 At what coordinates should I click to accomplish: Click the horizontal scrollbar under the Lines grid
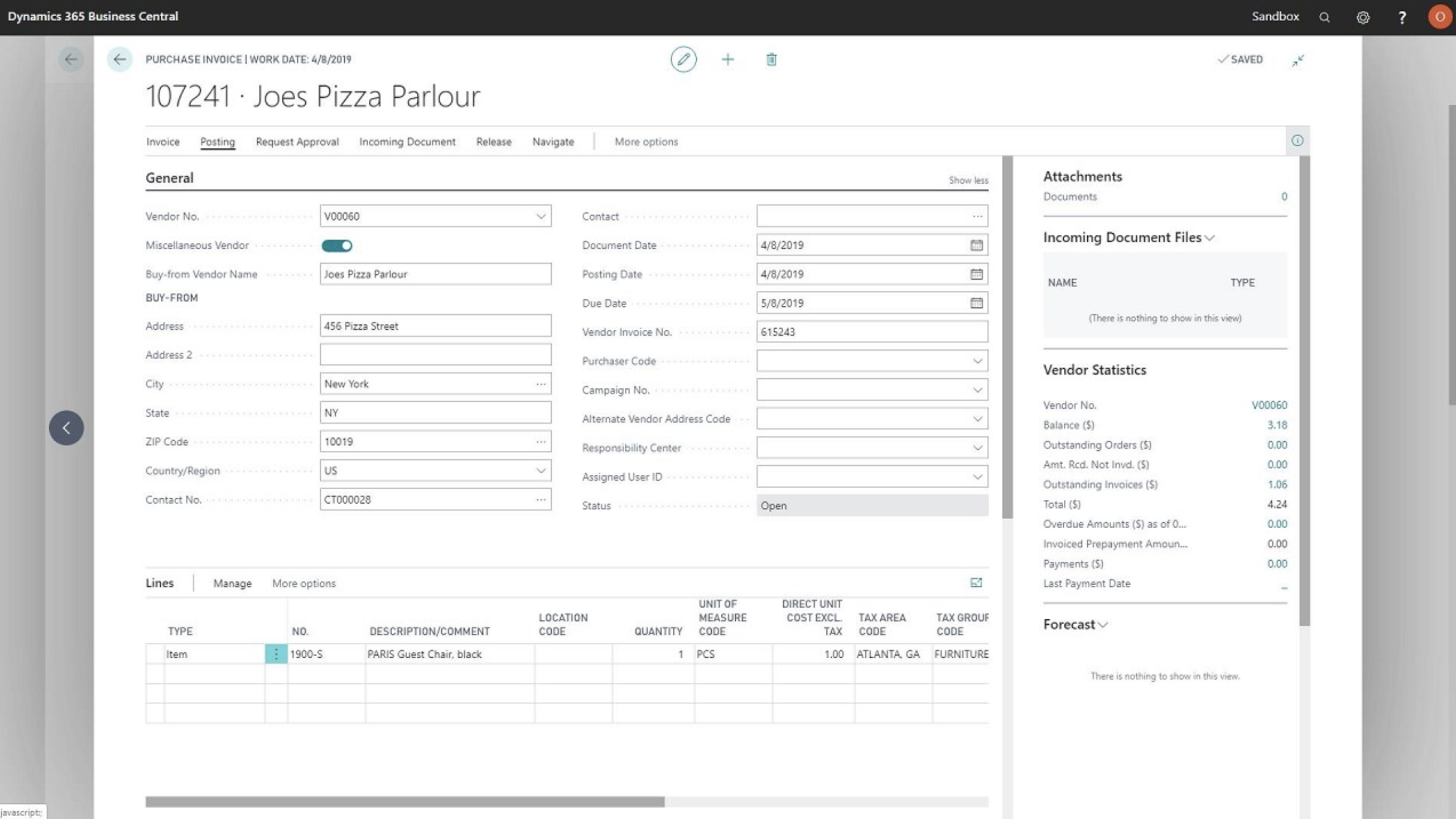pos(405,802)
